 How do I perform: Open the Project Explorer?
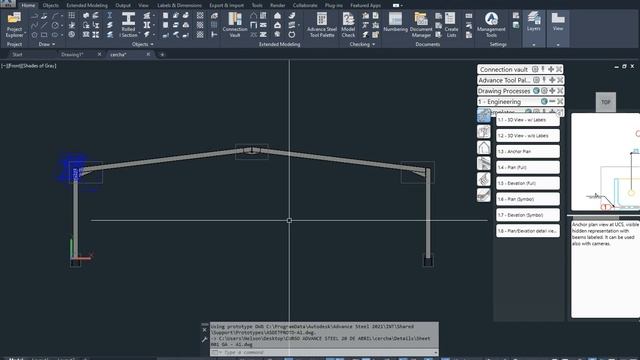coord(14,25)
